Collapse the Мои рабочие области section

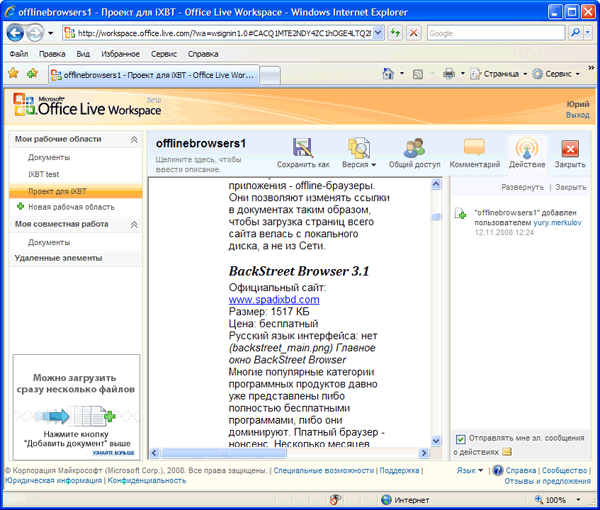click(x=134, y=139)
